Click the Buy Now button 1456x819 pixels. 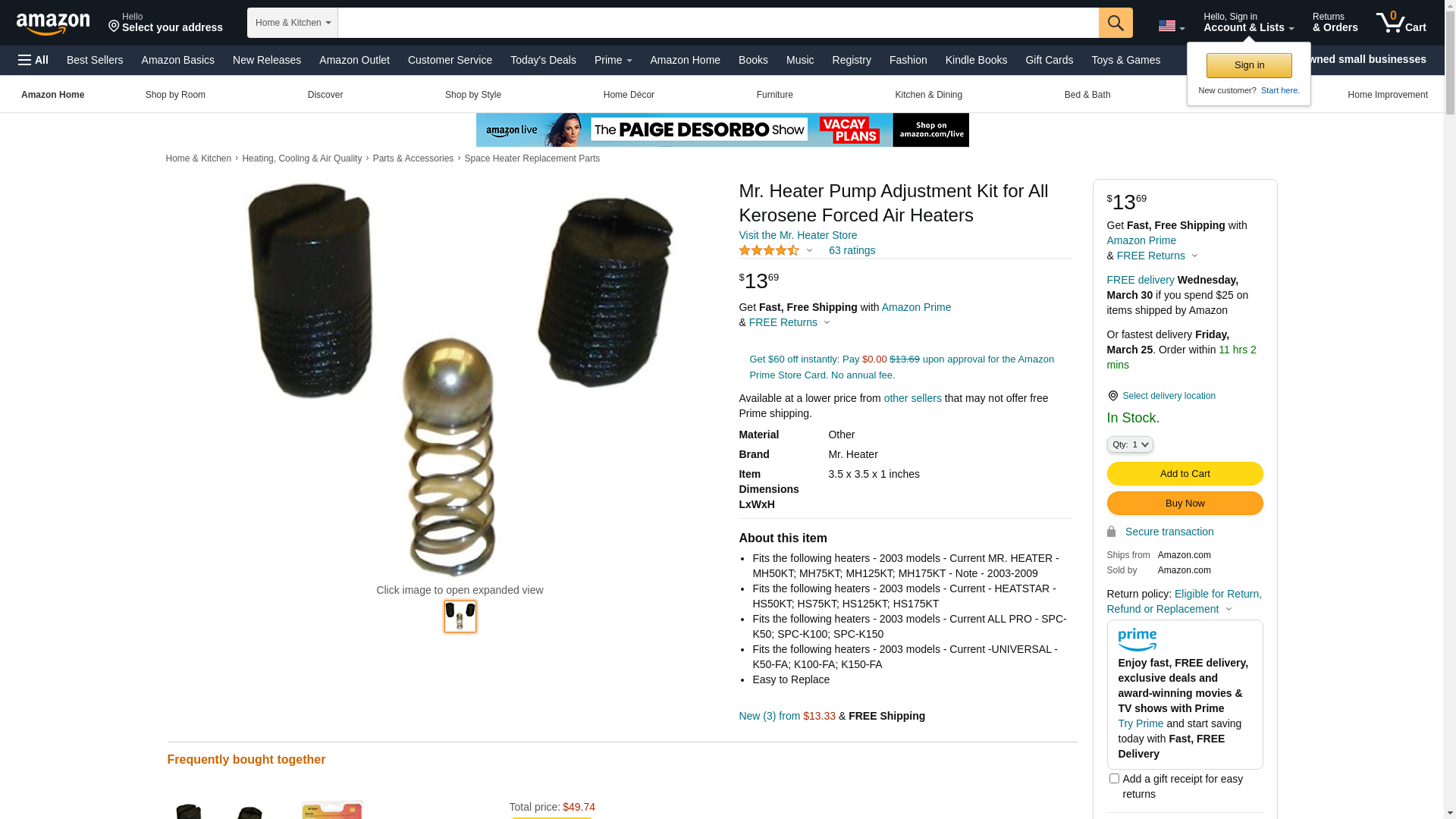[x=1185, y=504]
